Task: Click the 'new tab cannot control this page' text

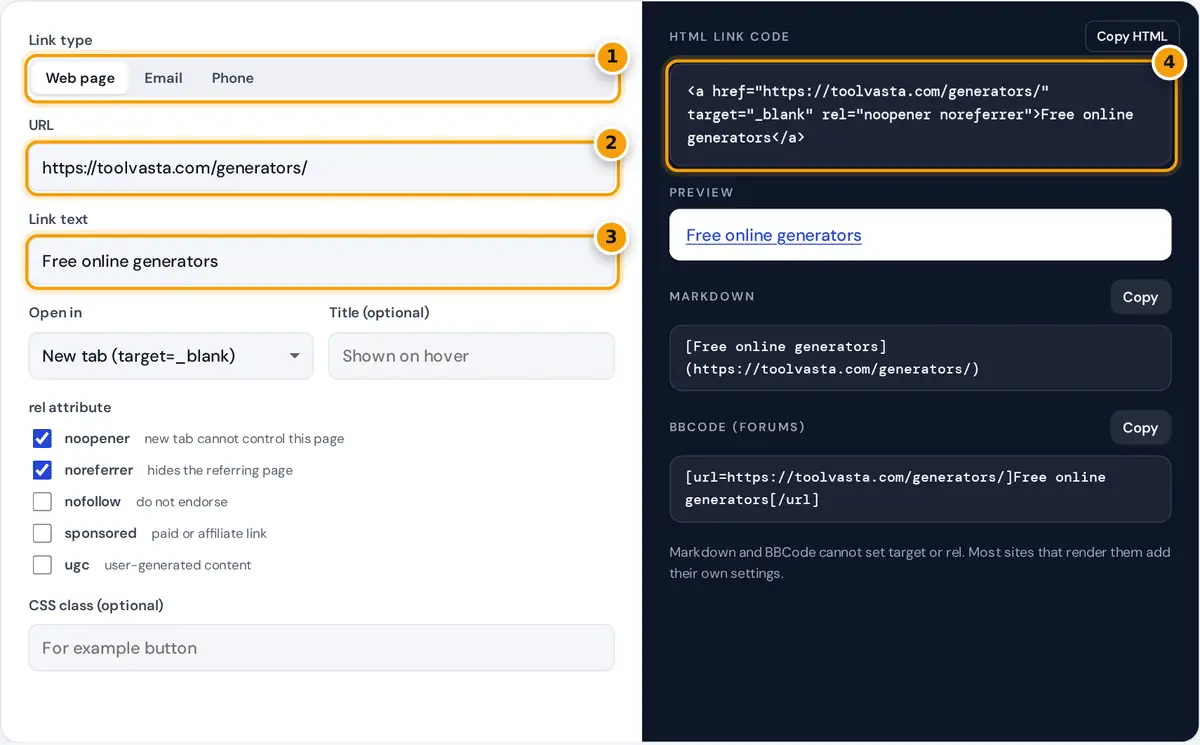Action: point(244,439)
